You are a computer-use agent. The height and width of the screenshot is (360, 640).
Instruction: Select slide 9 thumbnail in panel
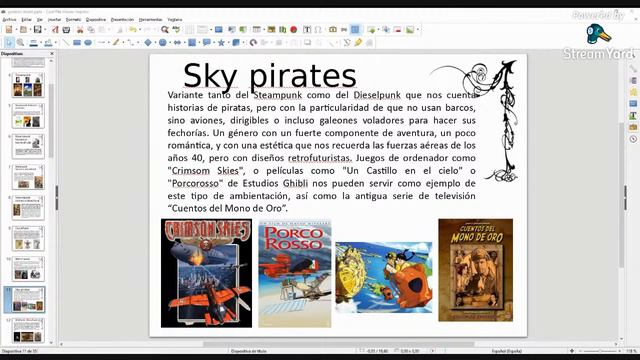pos(28,238)
